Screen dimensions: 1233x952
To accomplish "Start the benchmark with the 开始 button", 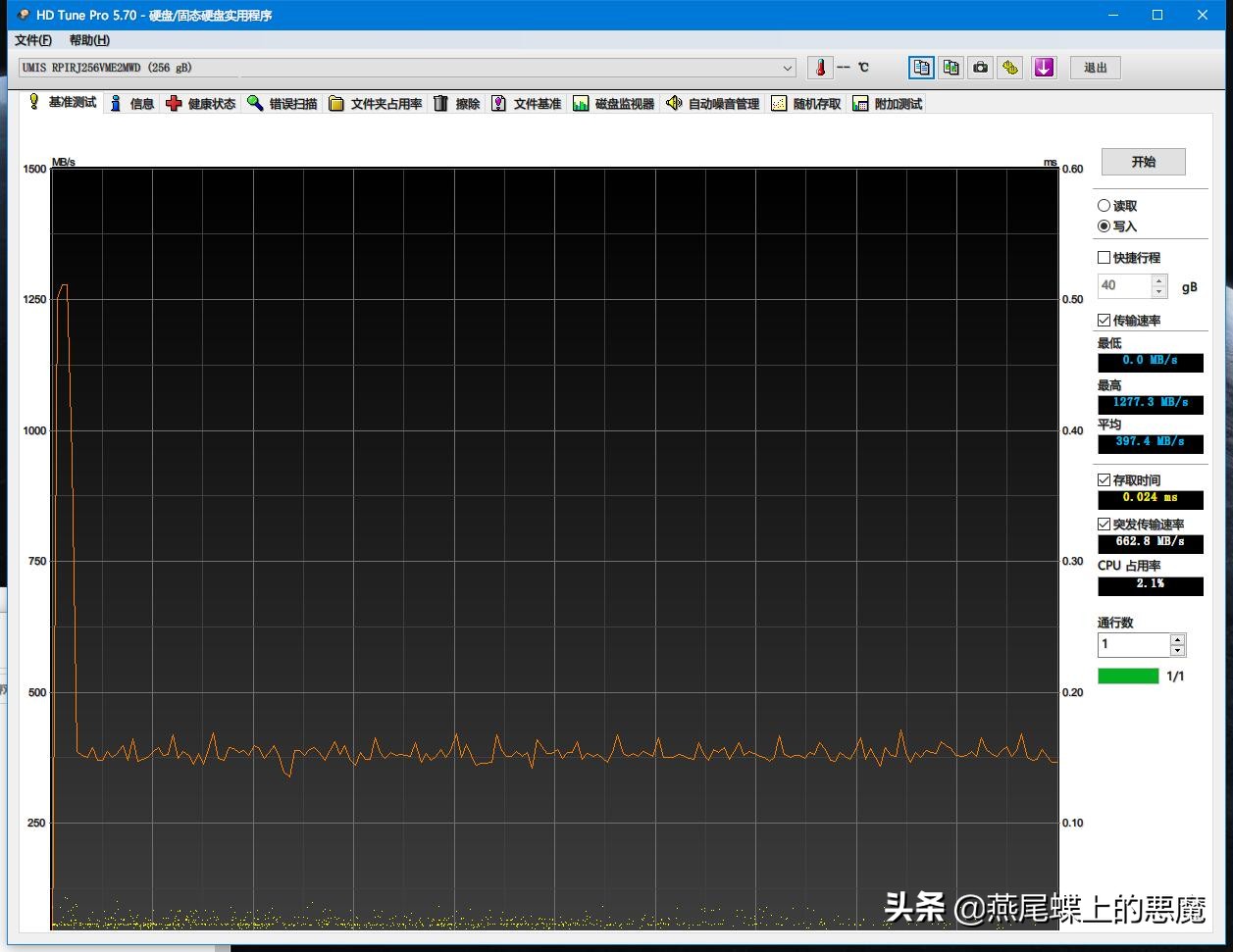I will coord(1144,162).
